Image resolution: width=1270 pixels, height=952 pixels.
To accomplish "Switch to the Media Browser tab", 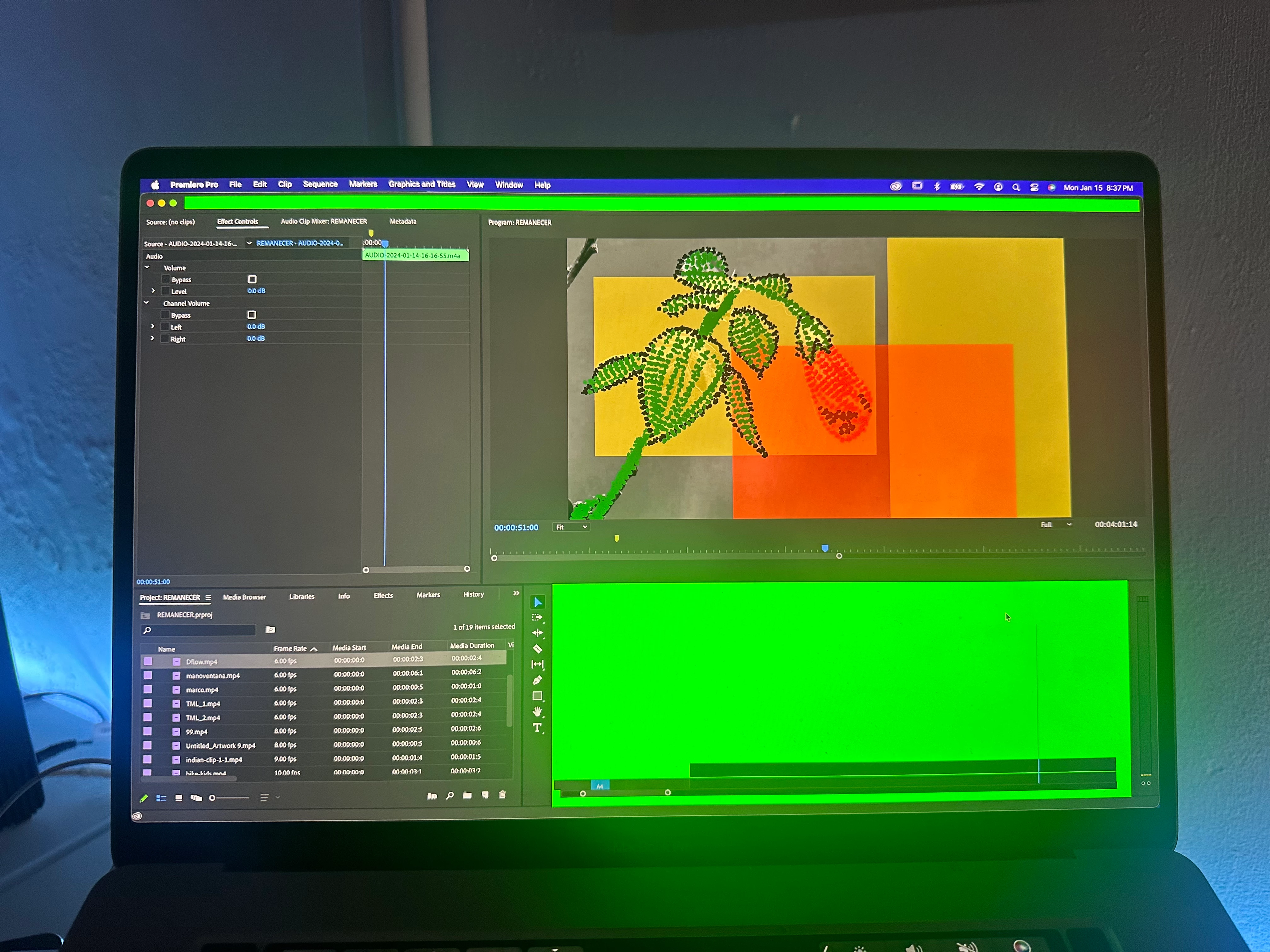I will pos(244,598).
